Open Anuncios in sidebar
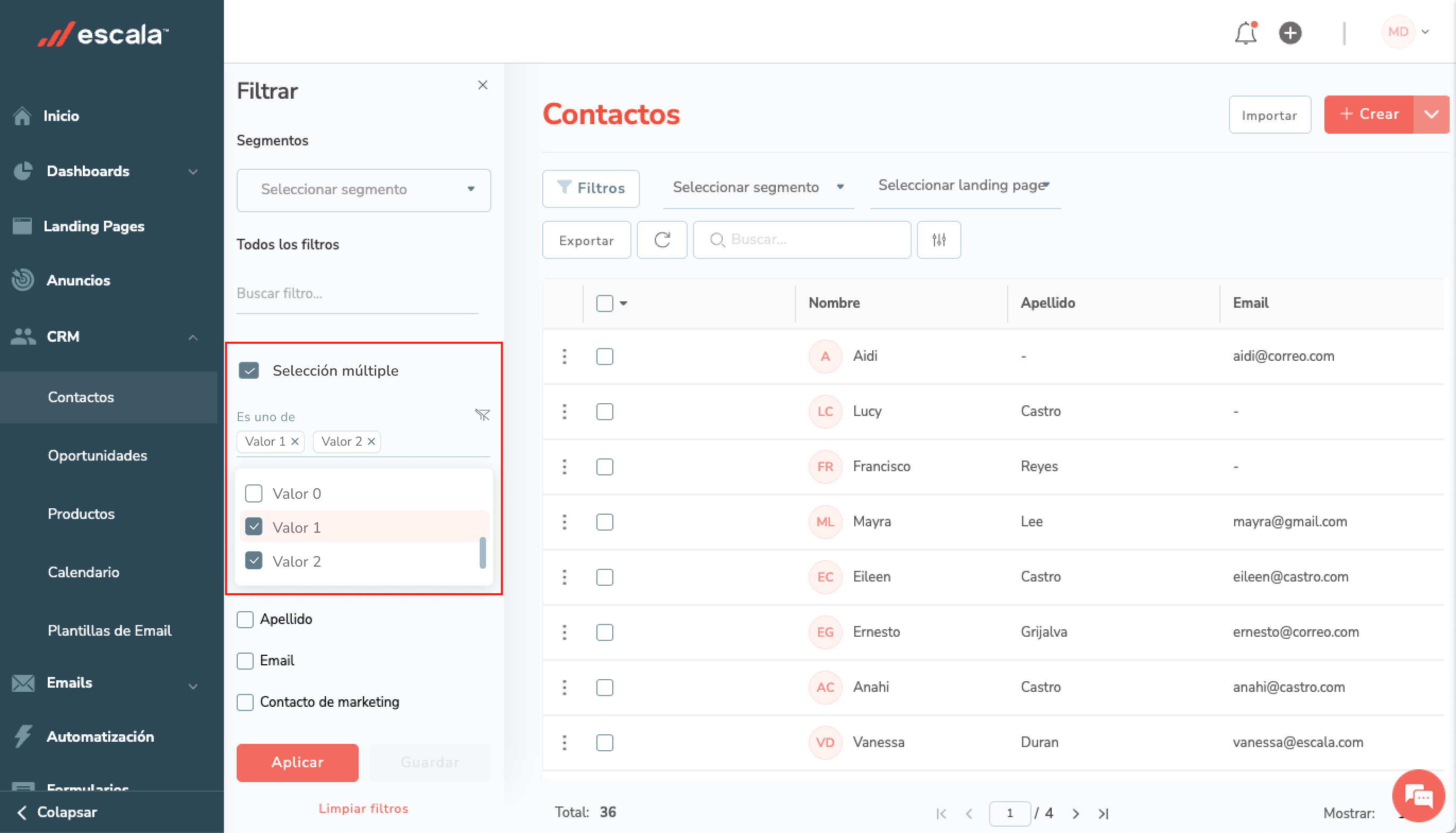The height and width of the screenshot is (833, 1456). (79, 280)
